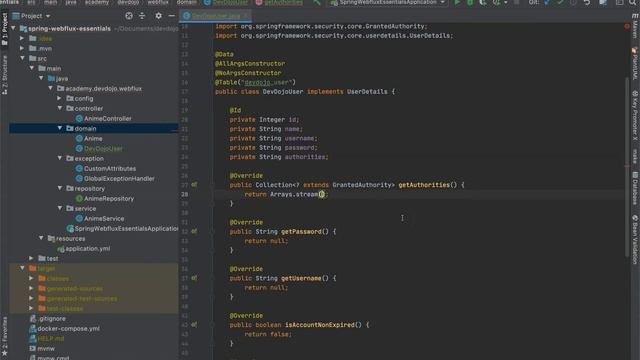Toggle the 1: Project tool window

(4, 29)
